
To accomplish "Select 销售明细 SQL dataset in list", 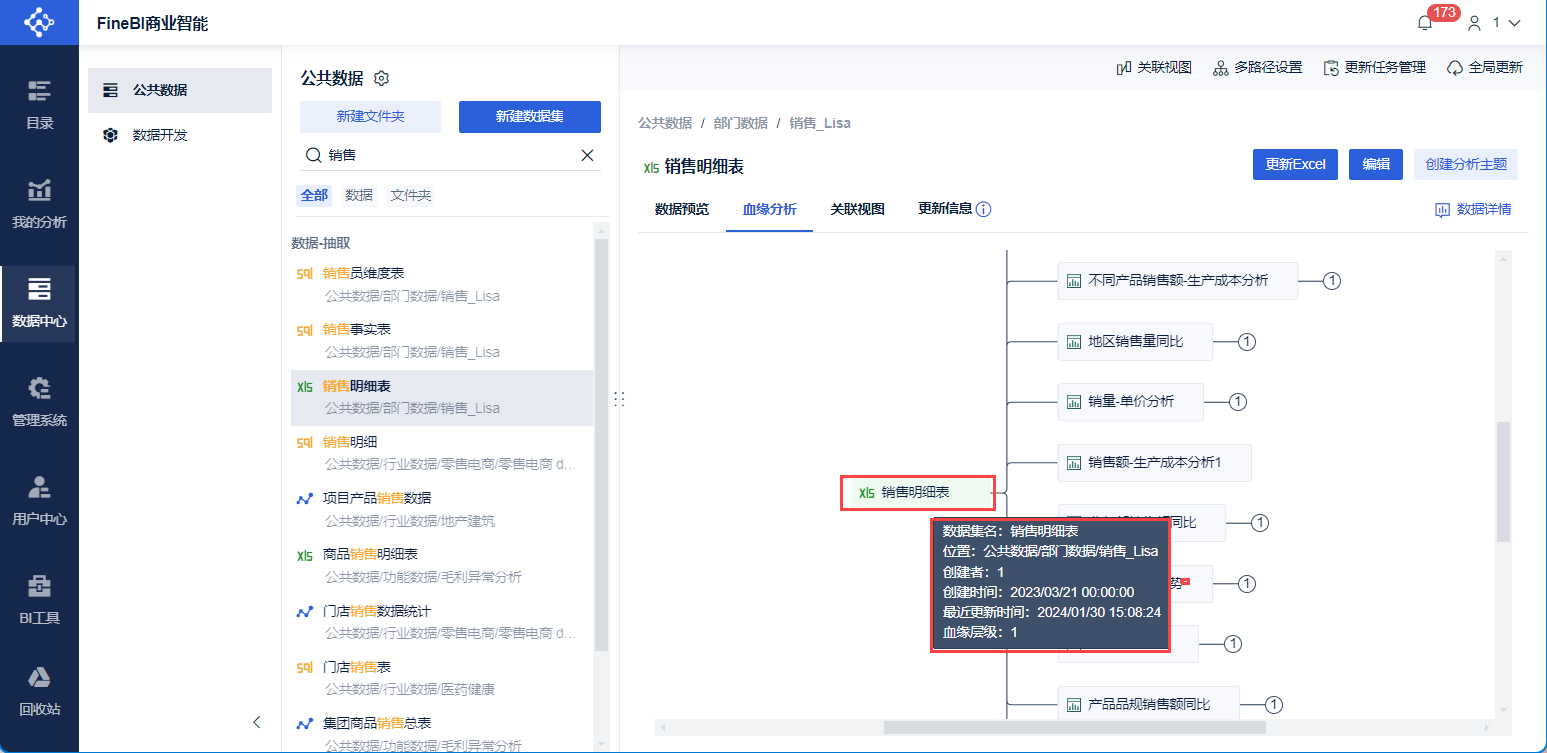I will click(x=442, y=453).
